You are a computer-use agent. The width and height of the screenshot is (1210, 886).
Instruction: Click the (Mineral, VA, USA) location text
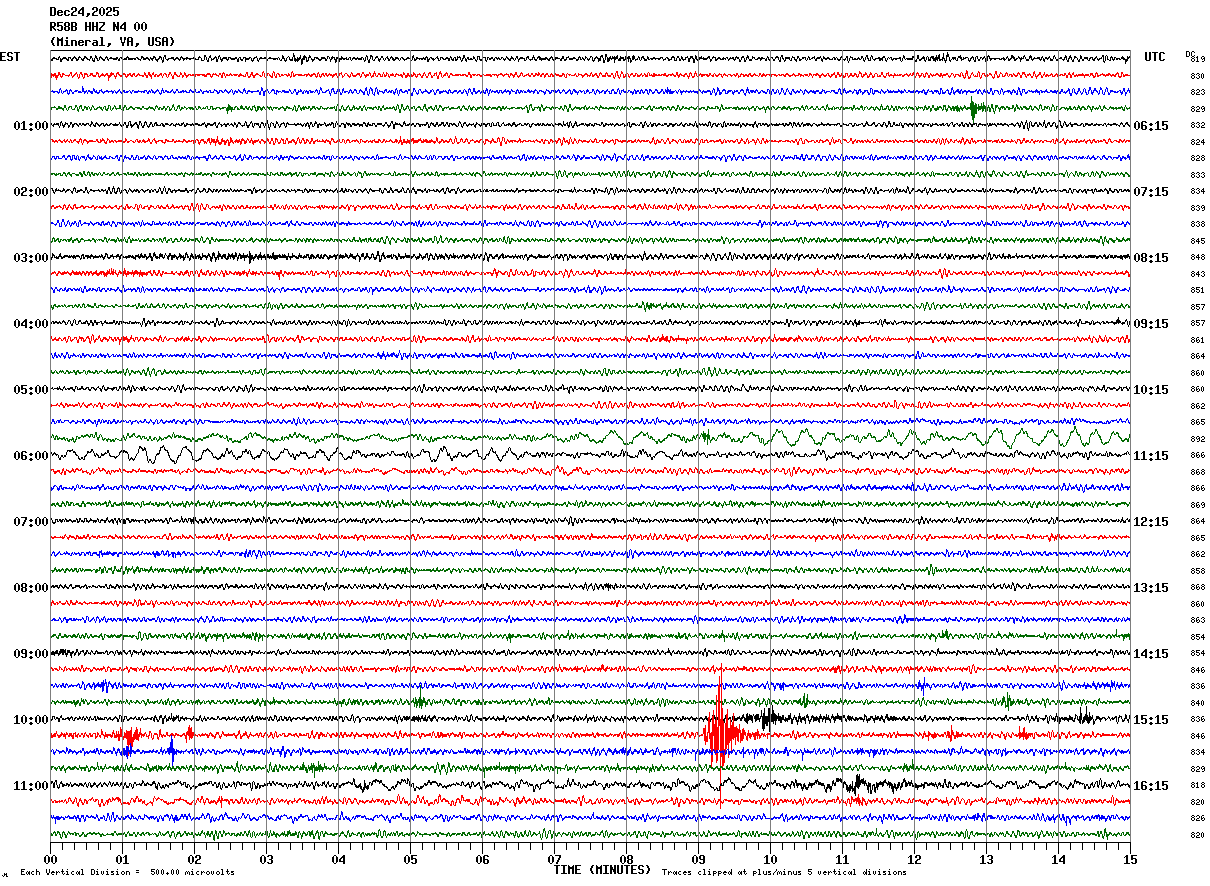pos(112,42)
